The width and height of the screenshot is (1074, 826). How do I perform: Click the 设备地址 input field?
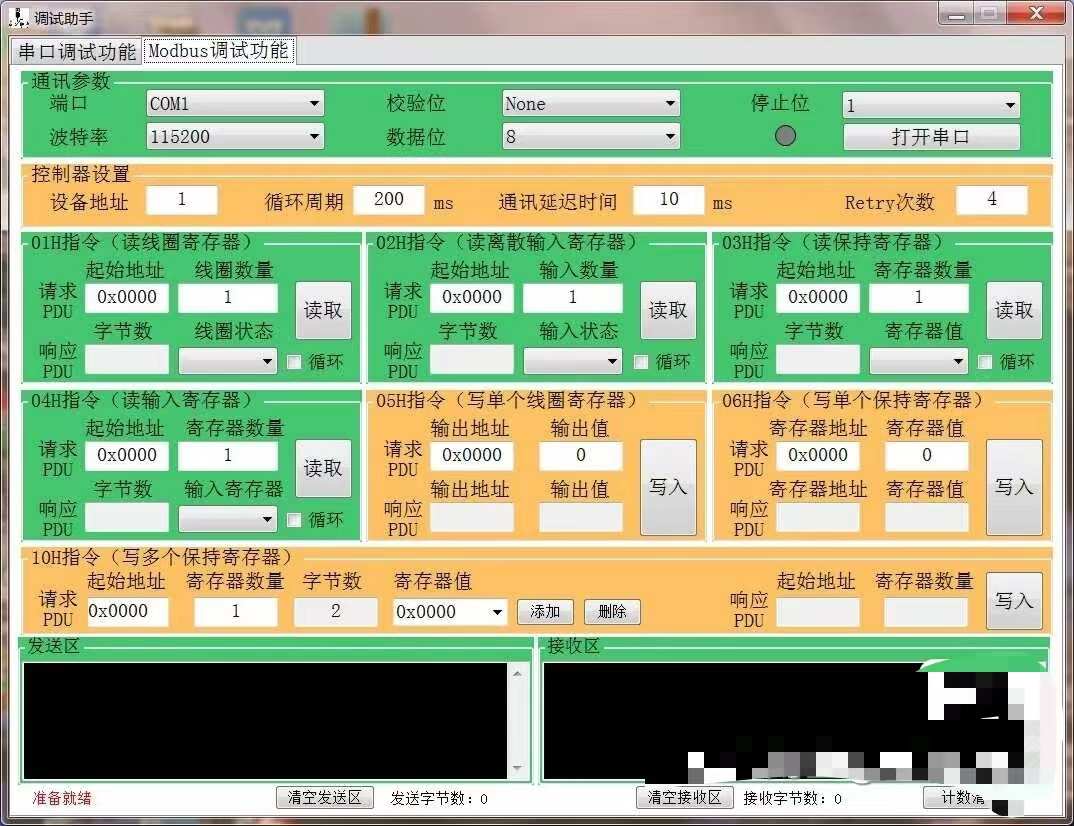point(182,200)
